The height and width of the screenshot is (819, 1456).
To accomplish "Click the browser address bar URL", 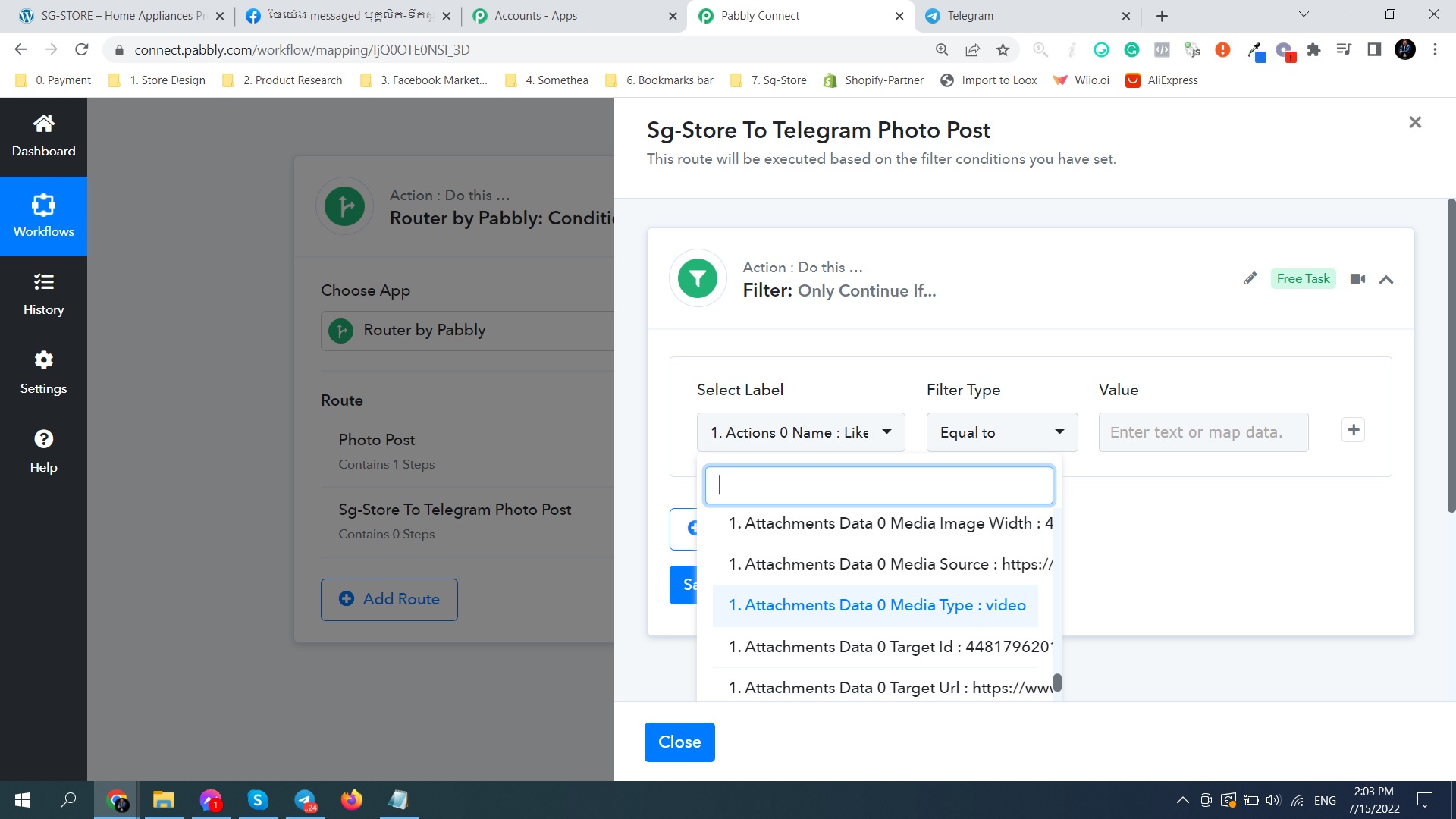I will (x=302, y=50).
